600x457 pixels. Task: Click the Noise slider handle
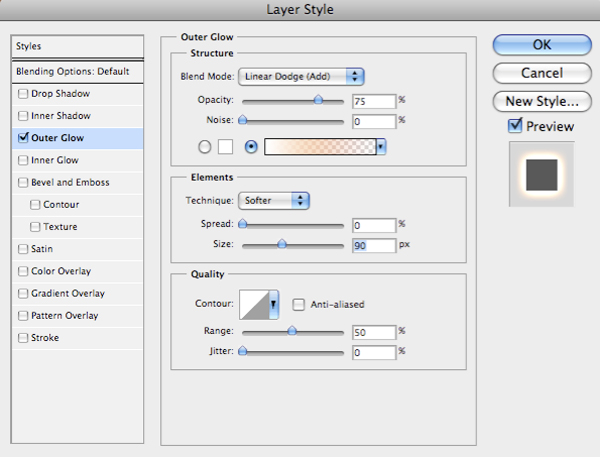pos(243,120)
